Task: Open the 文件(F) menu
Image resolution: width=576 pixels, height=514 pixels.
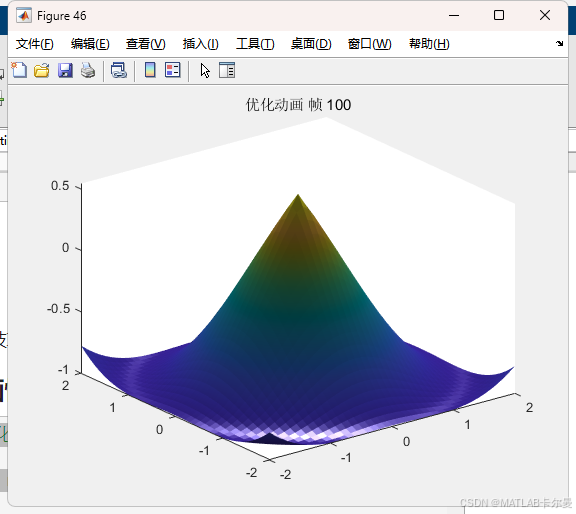Action: pos(35,44)
